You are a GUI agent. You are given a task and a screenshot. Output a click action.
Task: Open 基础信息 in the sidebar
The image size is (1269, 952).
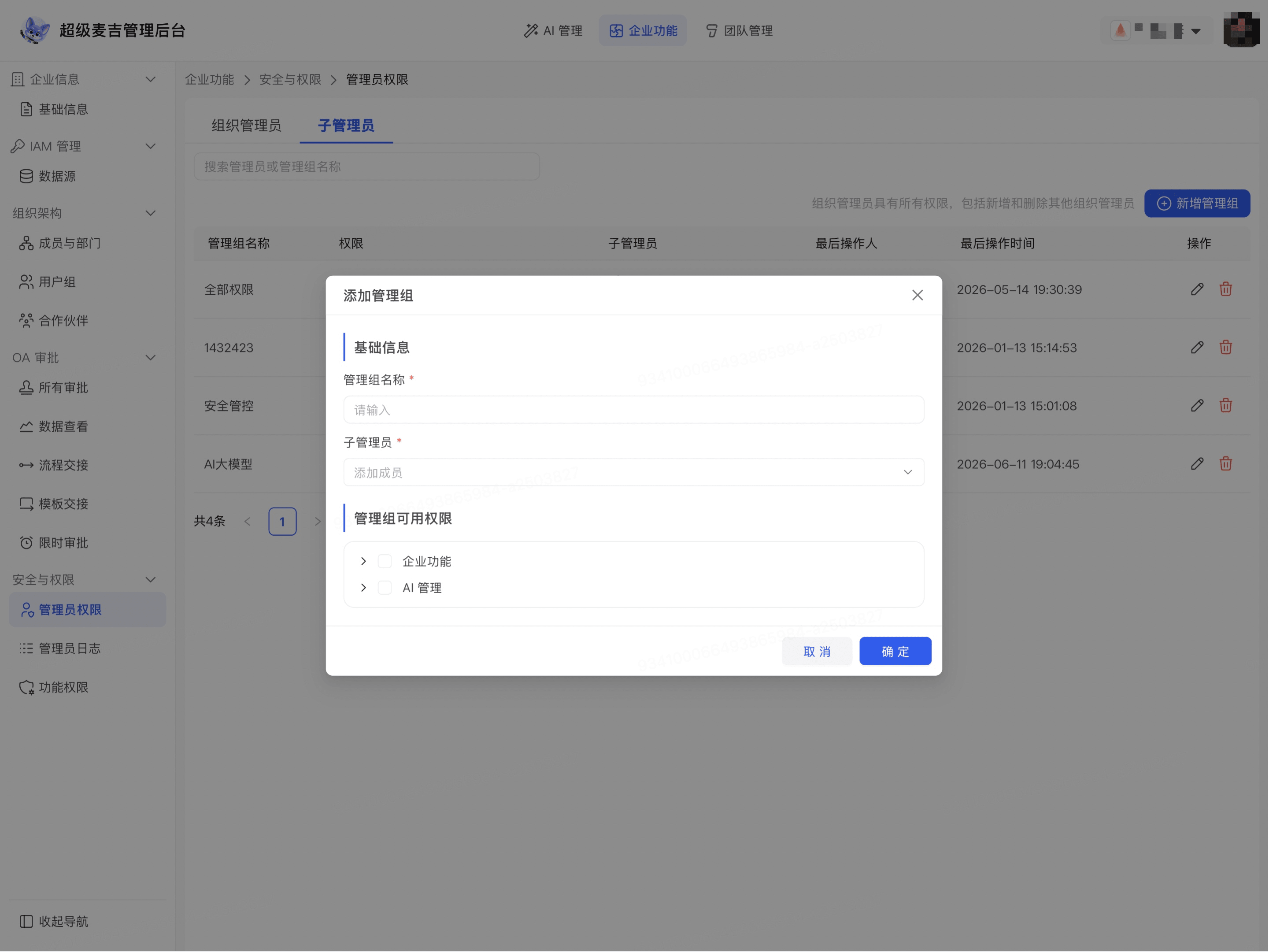pos(87,109)
